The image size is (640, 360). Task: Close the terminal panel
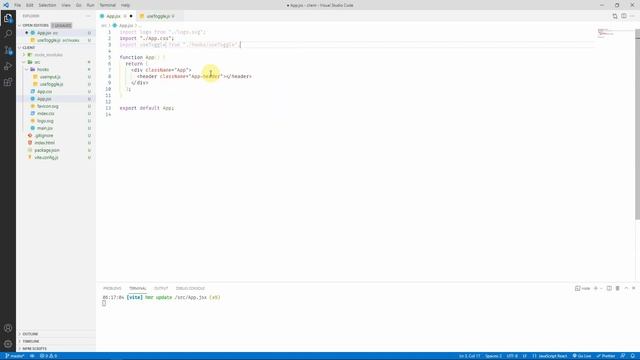click(x=633, y=288)
